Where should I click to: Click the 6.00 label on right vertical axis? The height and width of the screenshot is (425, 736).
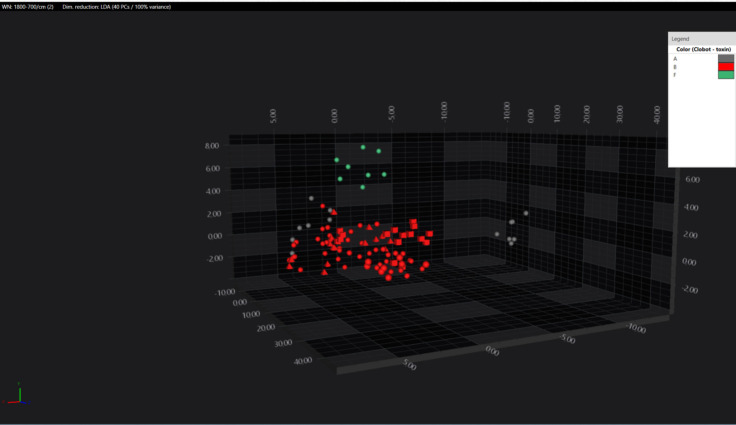tap(692, 179)
